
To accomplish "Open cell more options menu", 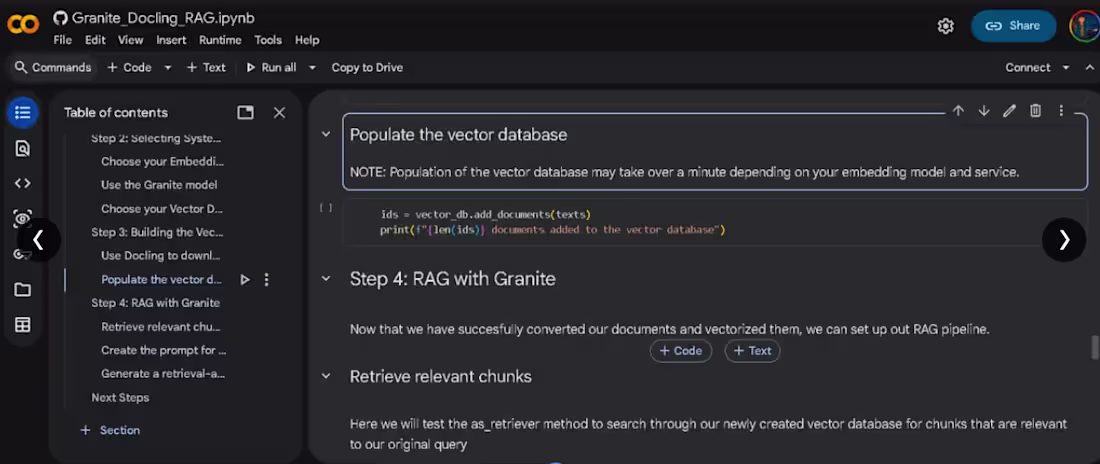I will point(1061,111).
